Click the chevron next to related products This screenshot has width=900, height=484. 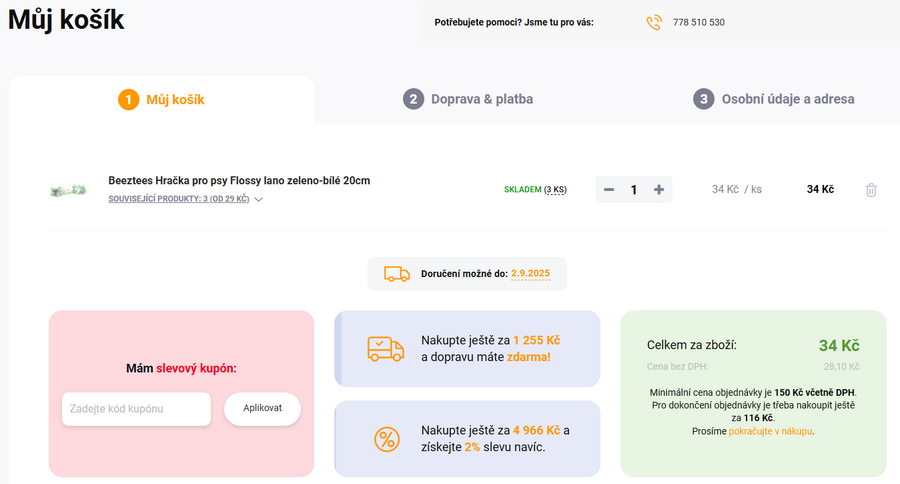click(259, 200)
